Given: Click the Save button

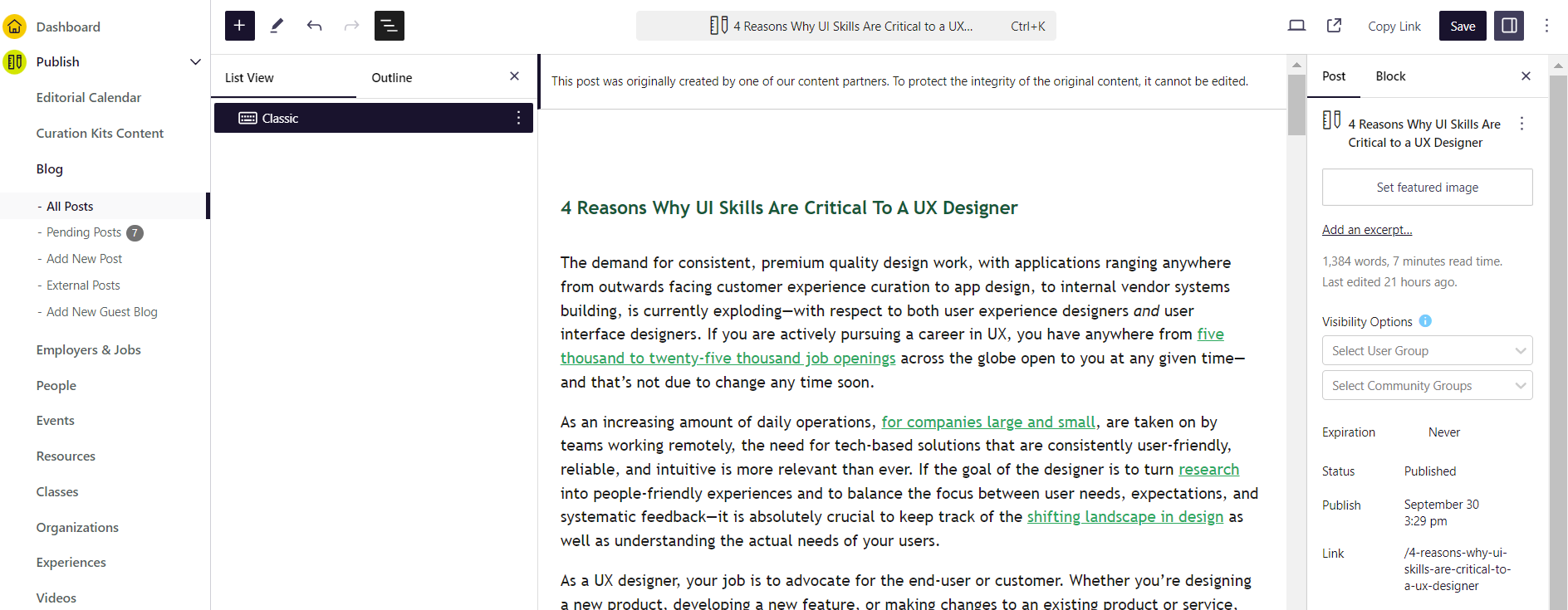Looking at the screenshot, I should click(x=1462, y=26).
